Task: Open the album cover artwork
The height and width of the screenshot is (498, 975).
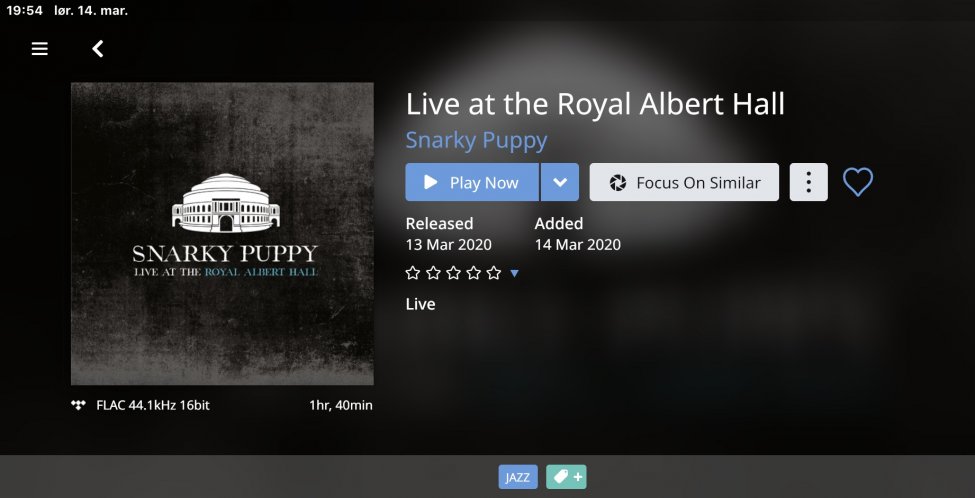Action: point(222,234)
